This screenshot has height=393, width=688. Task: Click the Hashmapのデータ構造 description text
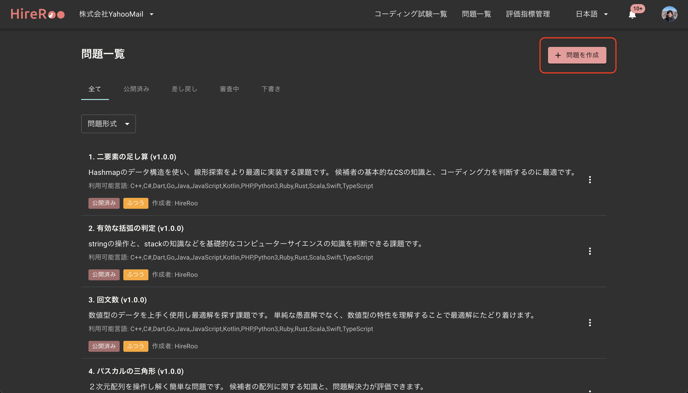click(333, 172)
